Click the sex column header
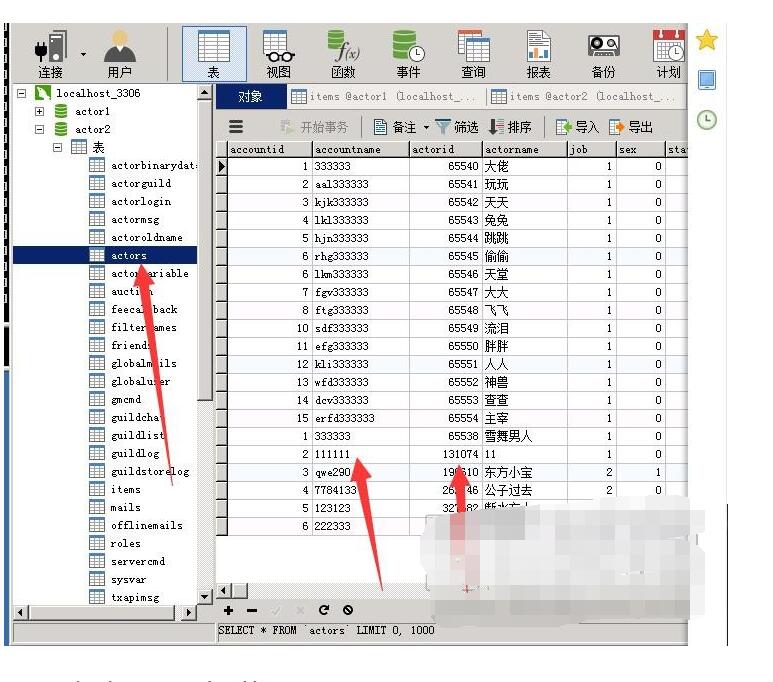This screenshot has width=773, height=682. tap(641, 149)
